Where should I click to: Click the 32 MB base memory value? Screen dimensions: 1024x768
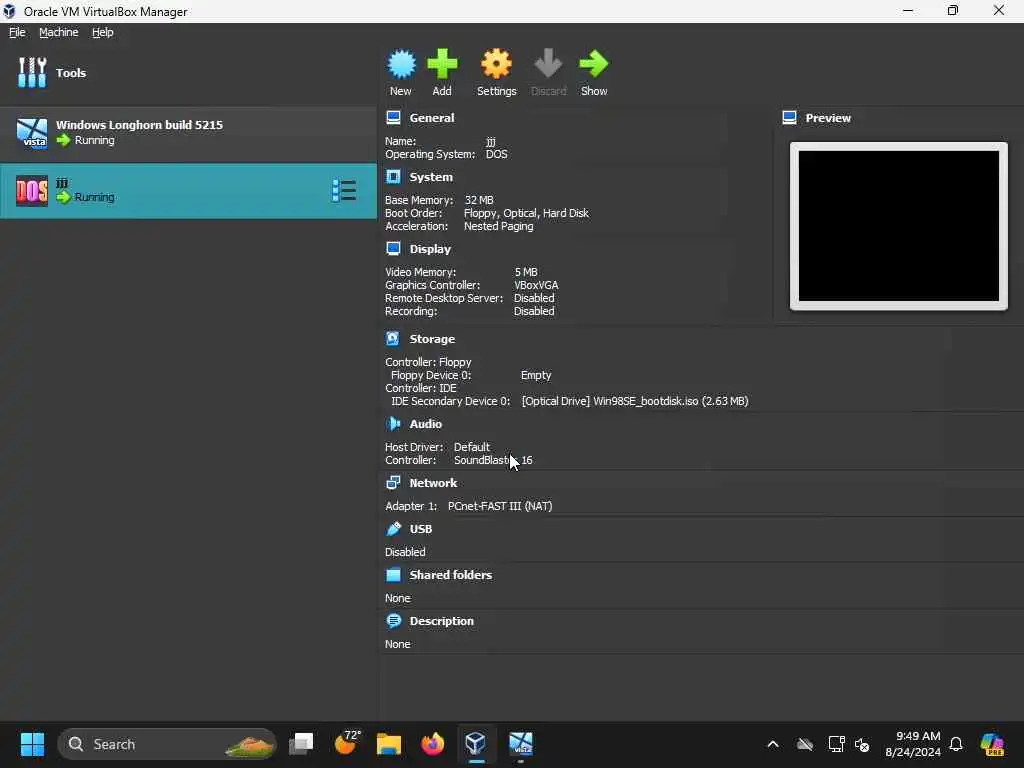[479, 200]
